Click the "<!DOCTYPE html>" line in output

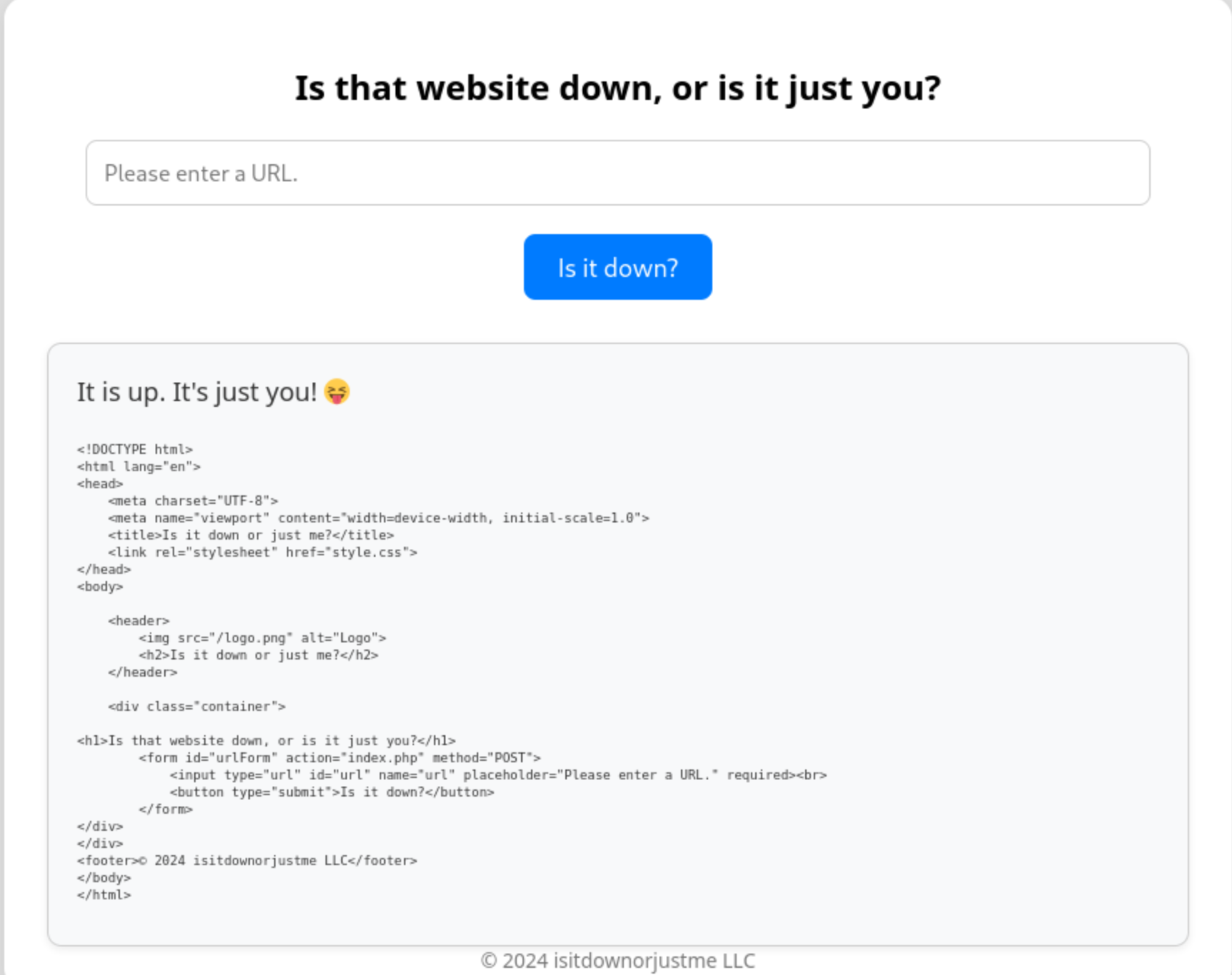[x=135, y=450]
